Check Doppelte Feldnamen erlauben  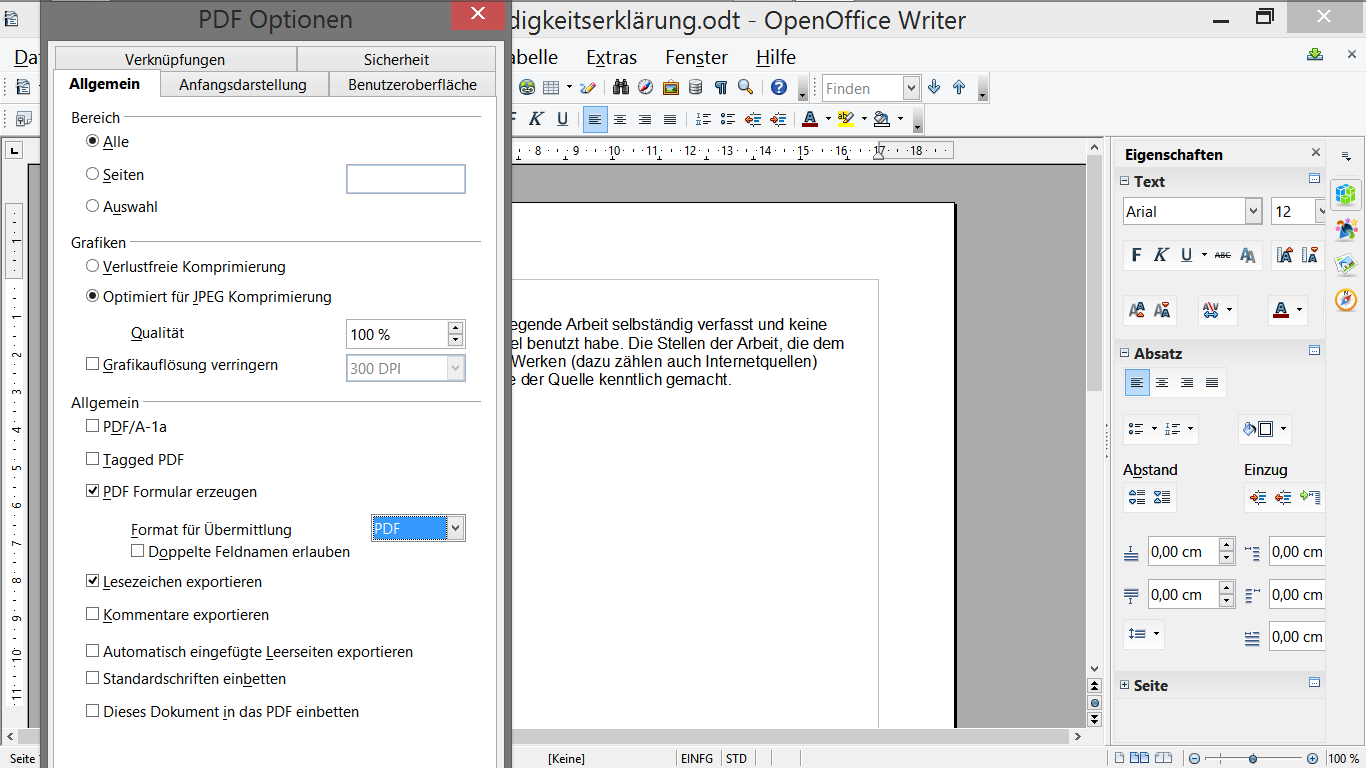[x=138, y=551]
